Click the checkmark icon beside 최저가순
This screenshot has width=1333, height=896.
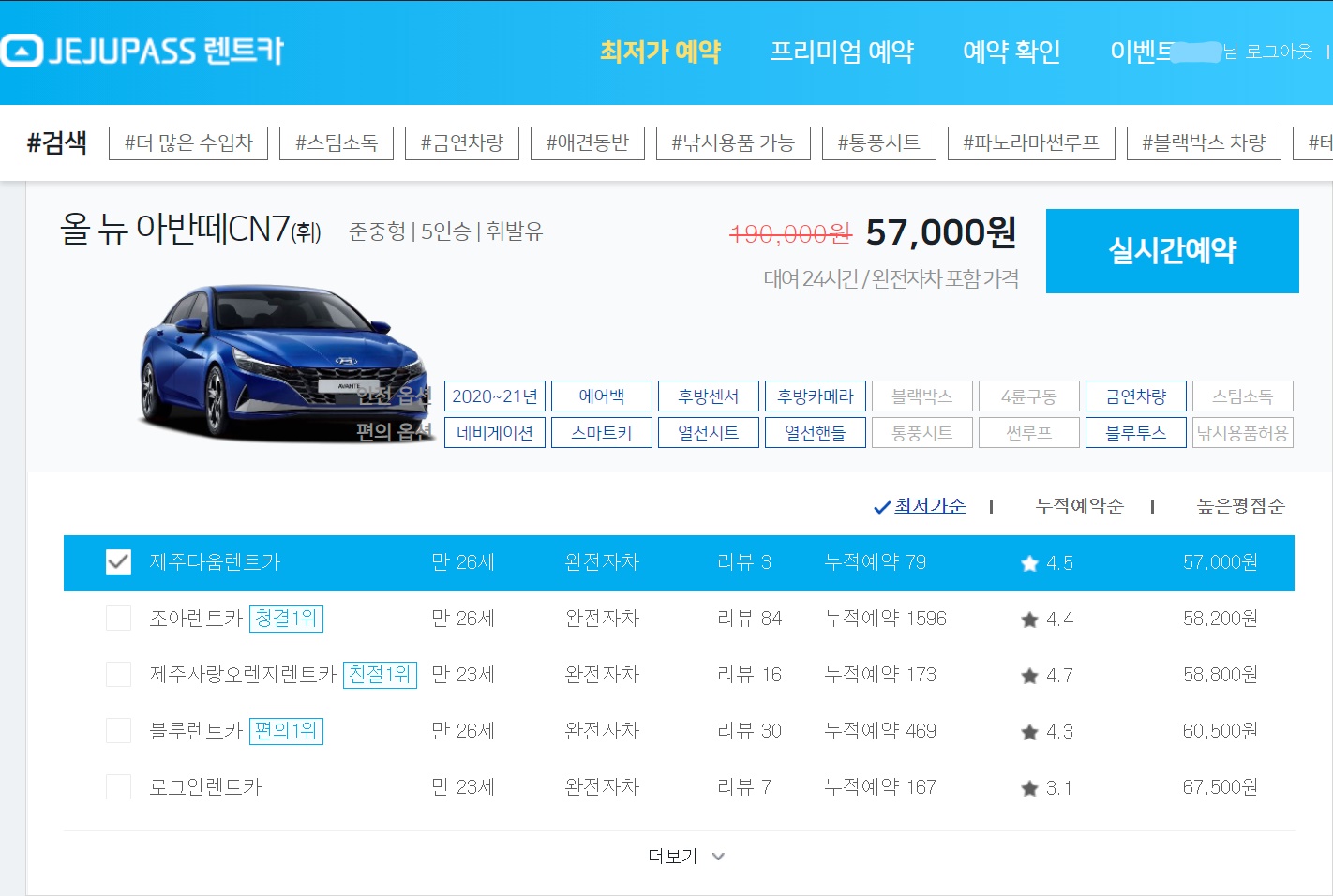pos(881,507)
